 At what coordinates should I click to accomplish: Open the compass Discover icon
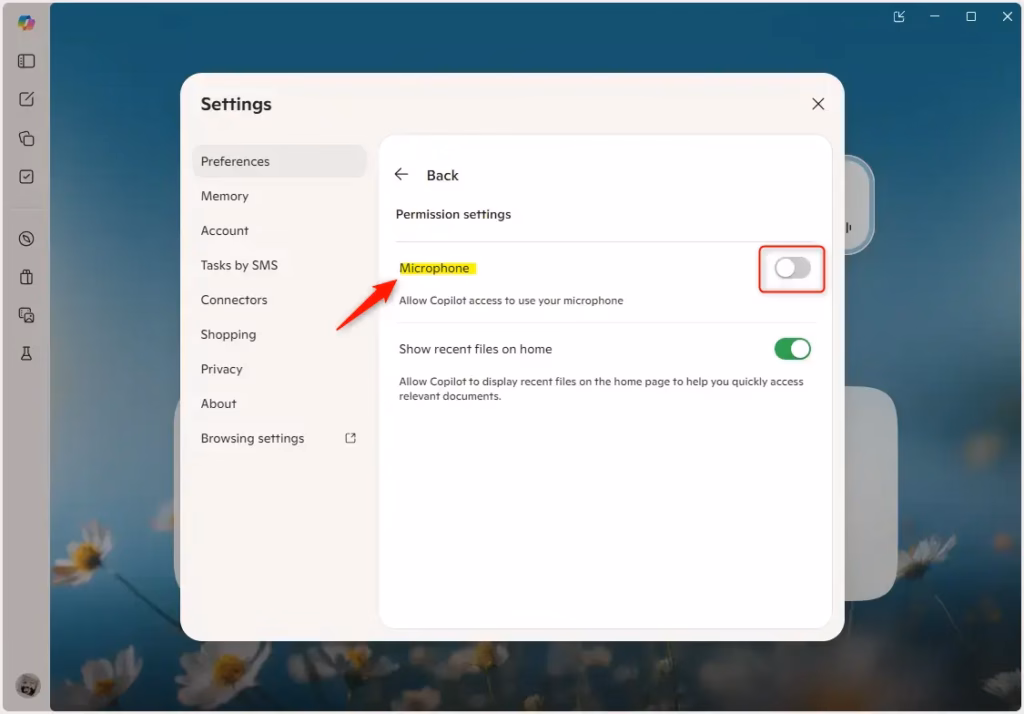pos(27,239)
